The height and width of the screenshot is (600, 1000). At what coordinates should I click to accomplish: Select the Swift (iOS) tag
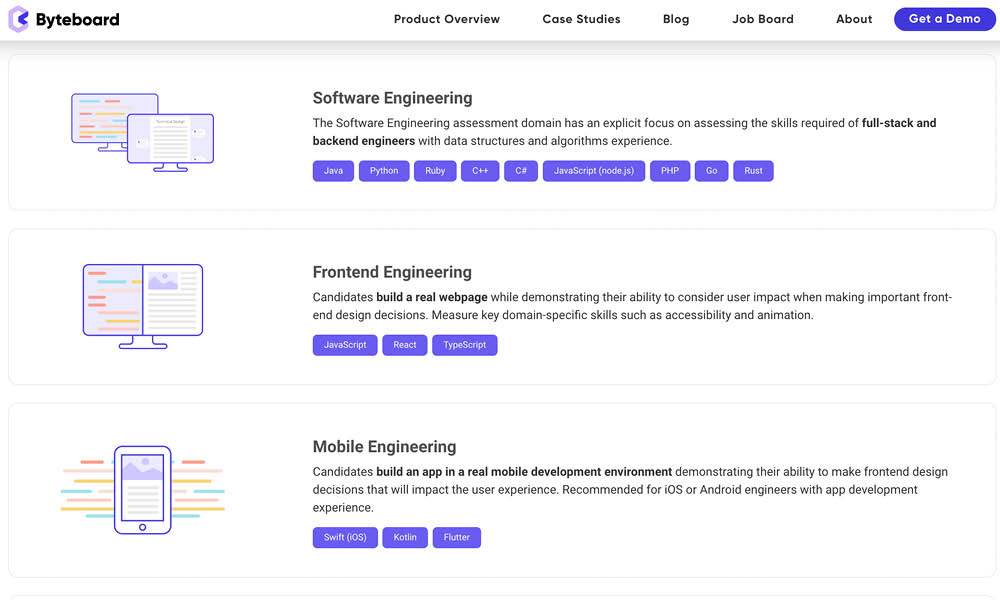[x=345, y=537]
